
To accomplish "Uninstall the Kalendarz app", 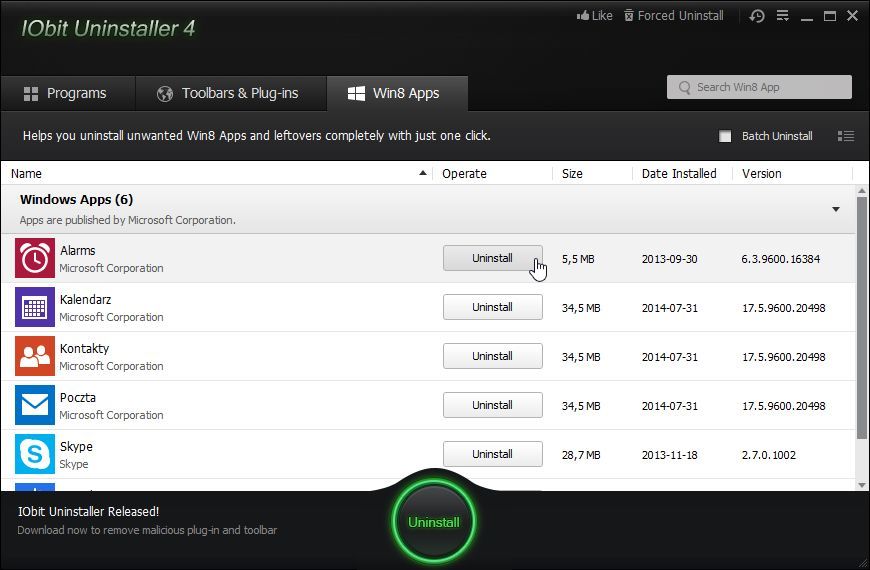I will (x=493, y=307).
